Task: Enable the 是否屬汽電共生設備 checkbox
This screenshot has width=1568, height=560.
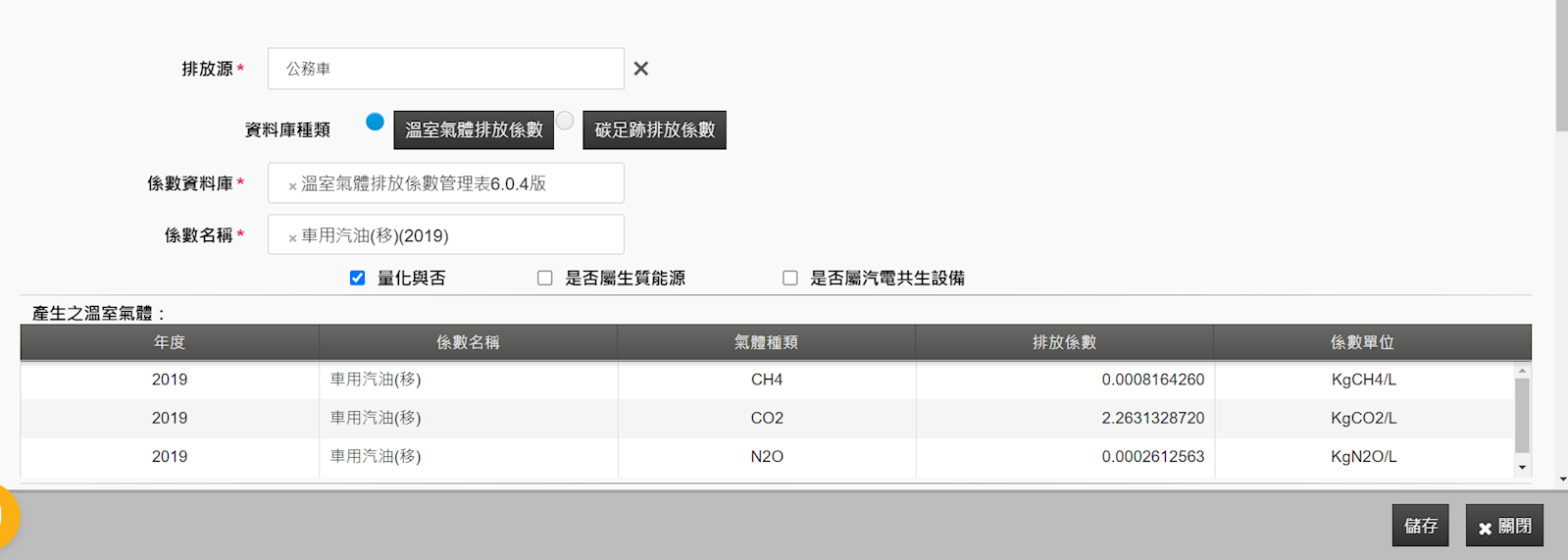Action: pos(790,279)
